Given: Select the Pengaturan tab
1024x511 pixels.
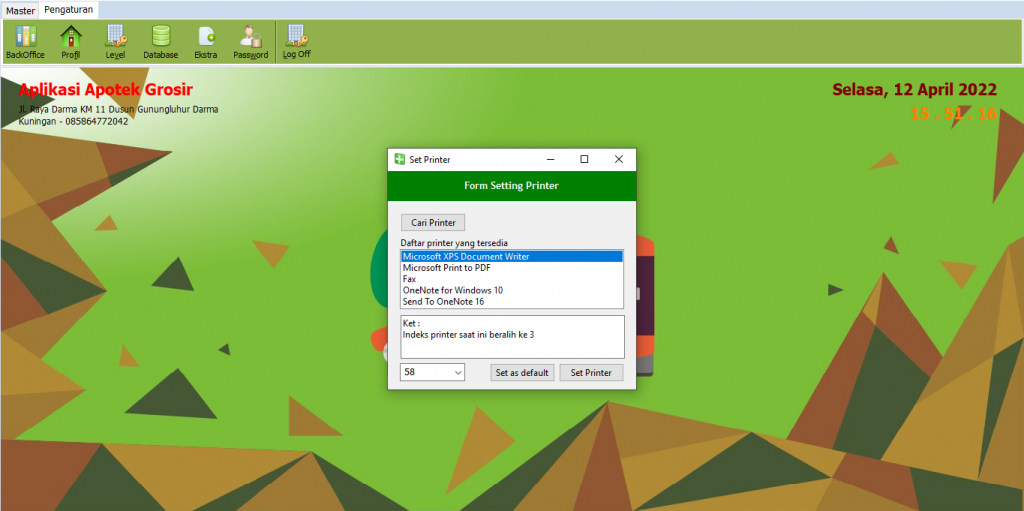Looking at the screenshot, I should click(x=69, y=10).
